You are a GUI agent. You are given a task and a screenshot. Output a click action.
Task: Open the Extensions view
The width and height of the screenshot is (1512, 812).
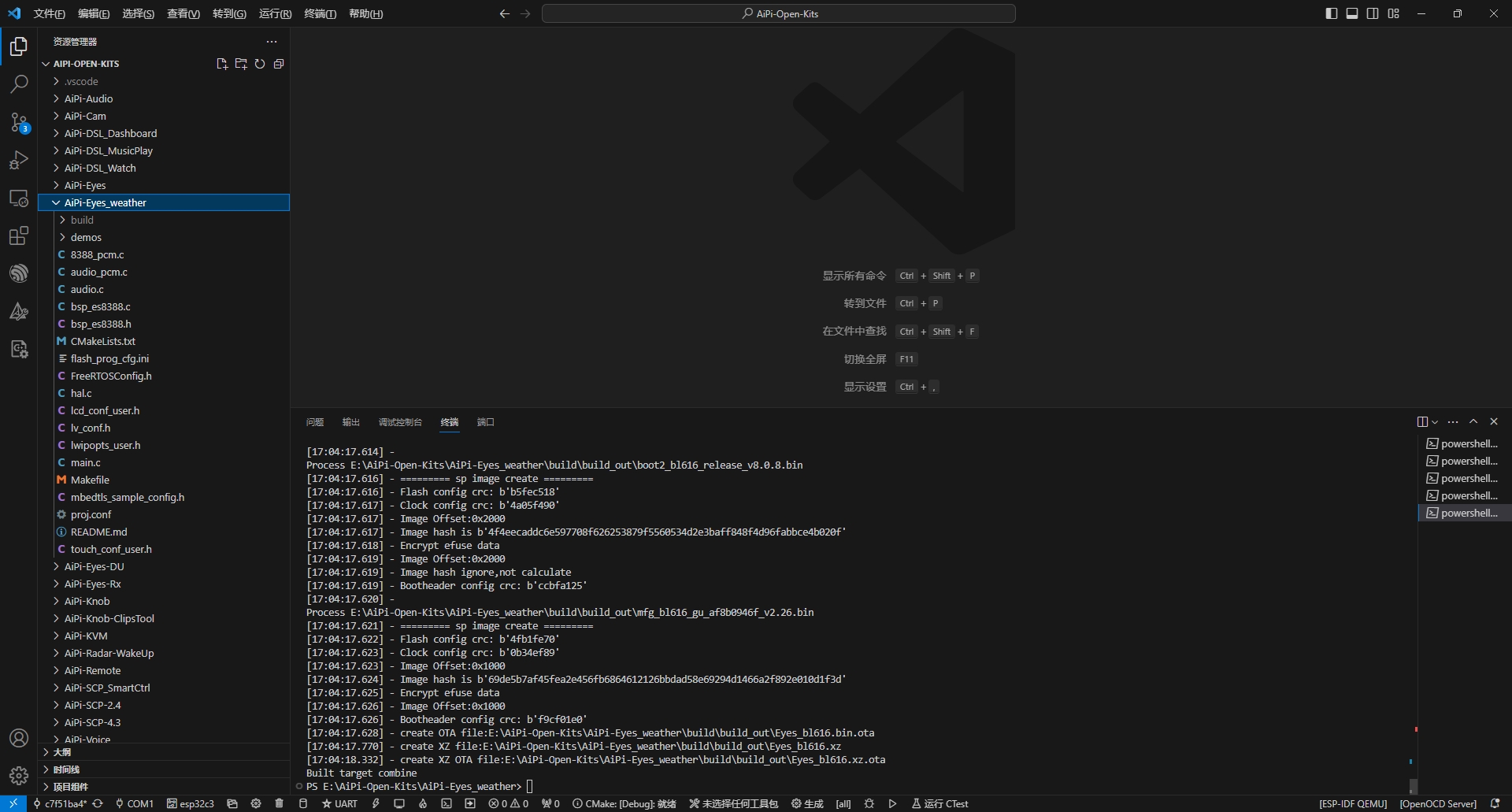point(19,235)
